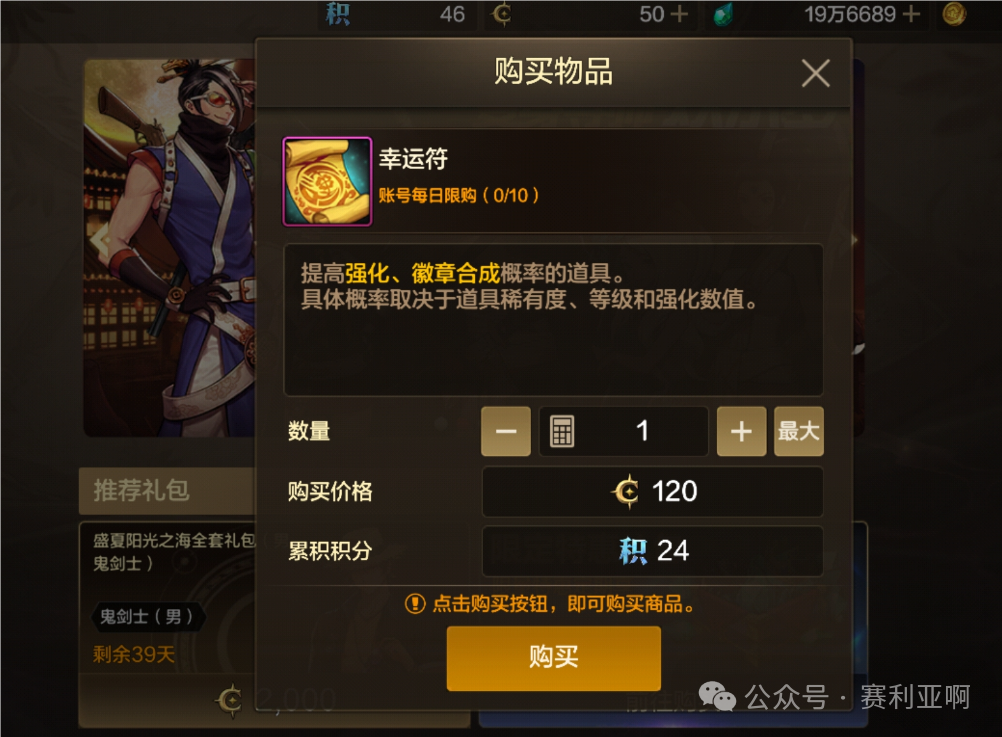Image resolution: width=1002 pixels, height=737 pixels.
Task: Click the calculator icon in quantity field
Action: click(562, 431)
